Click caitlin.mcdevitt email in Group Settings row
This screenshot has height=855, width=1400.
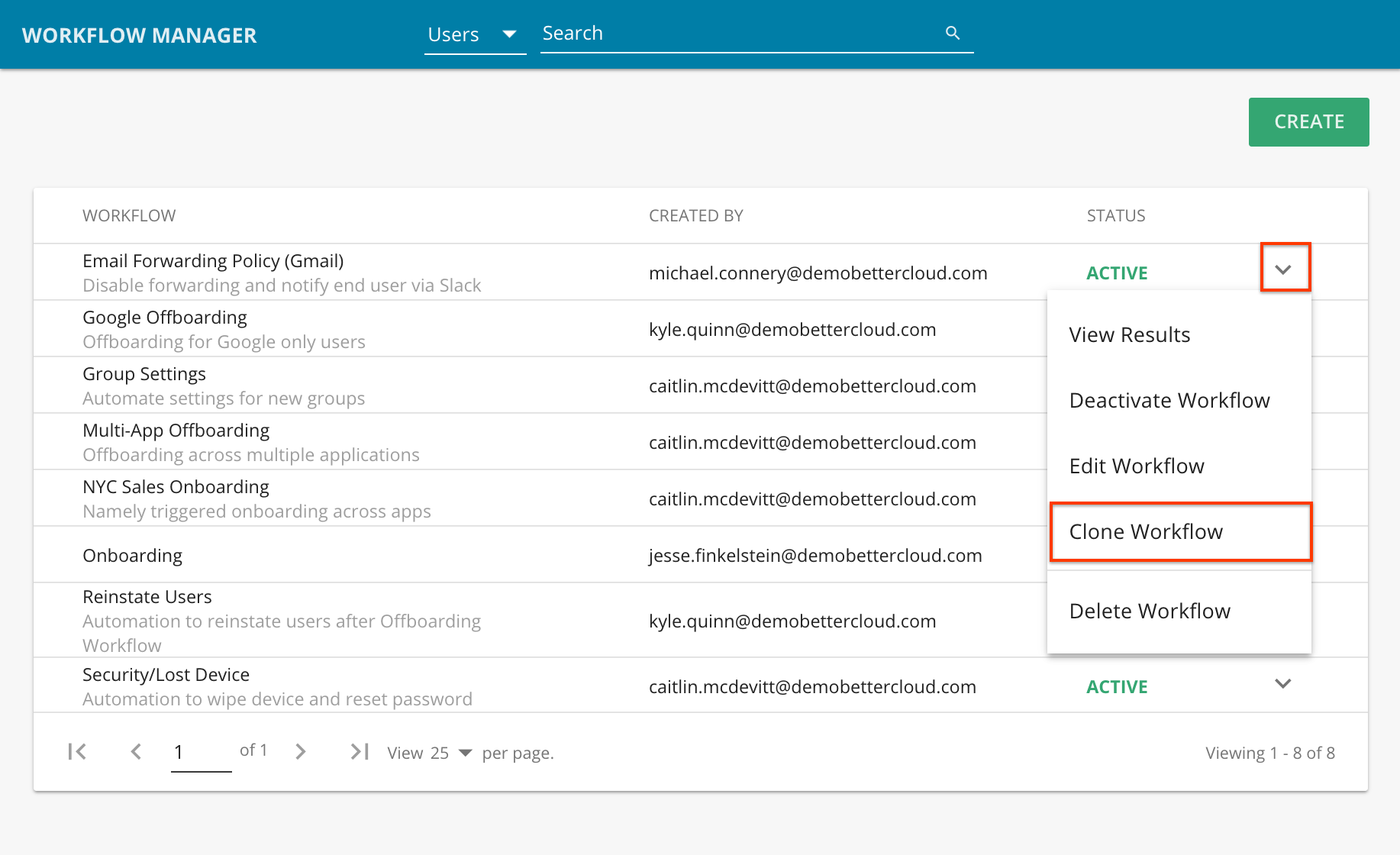(812, 386)
